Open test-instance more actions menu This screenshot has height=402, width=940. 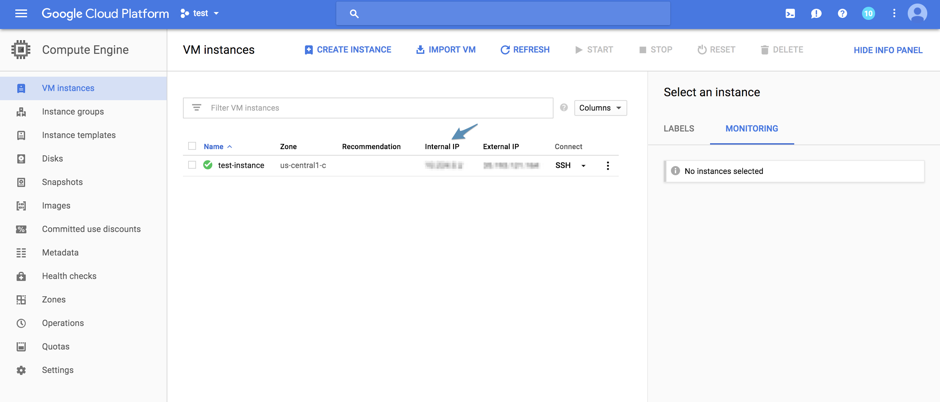[607, 166]
